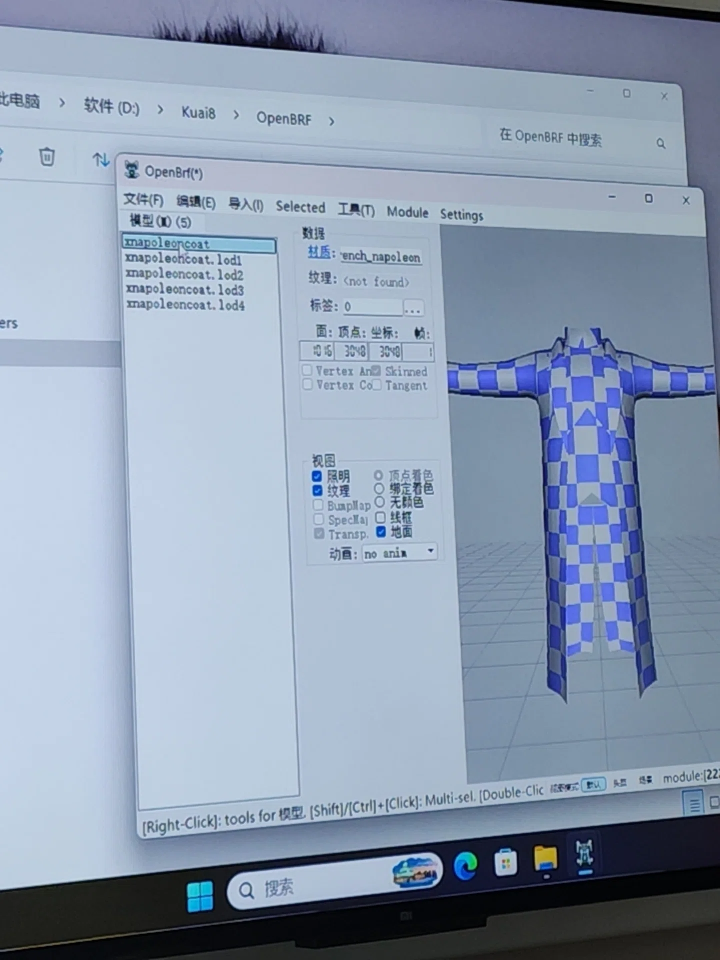Screen dimensions: 720x960
Task: Expand chevron after 软件 (D:) breadcrumb
Action: point(160,110)
